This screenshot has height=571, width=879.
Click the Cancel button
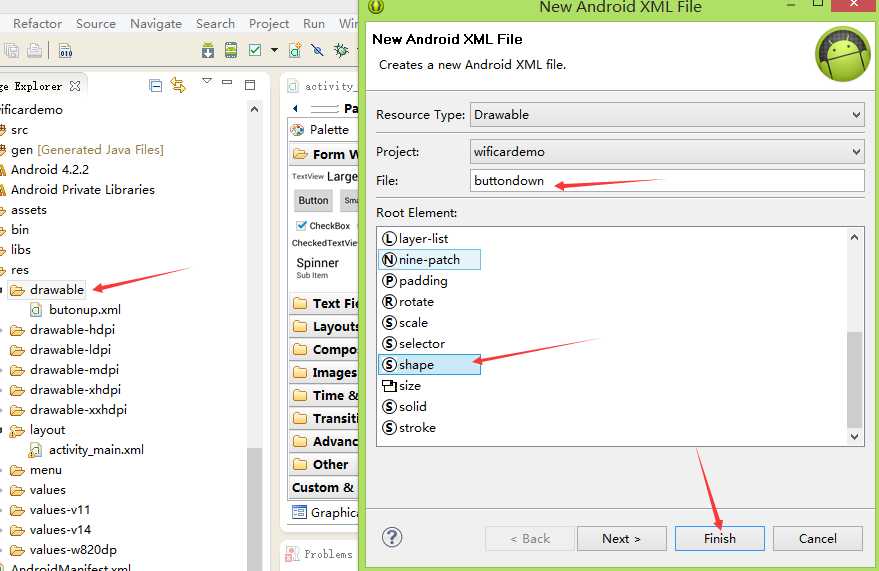pos(818,538)
